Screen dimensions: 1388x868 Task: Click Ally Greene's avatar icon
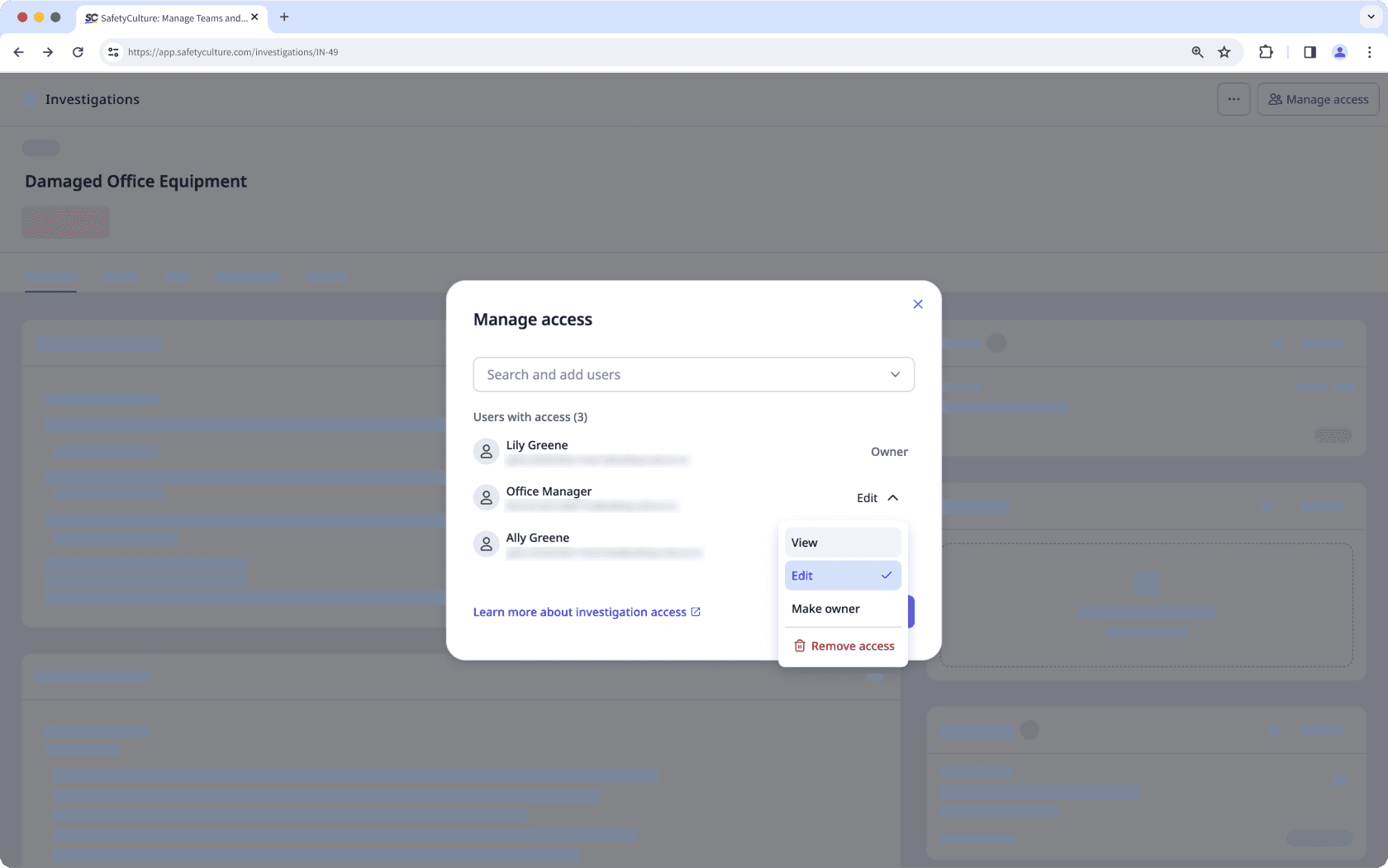coord(486,543)
